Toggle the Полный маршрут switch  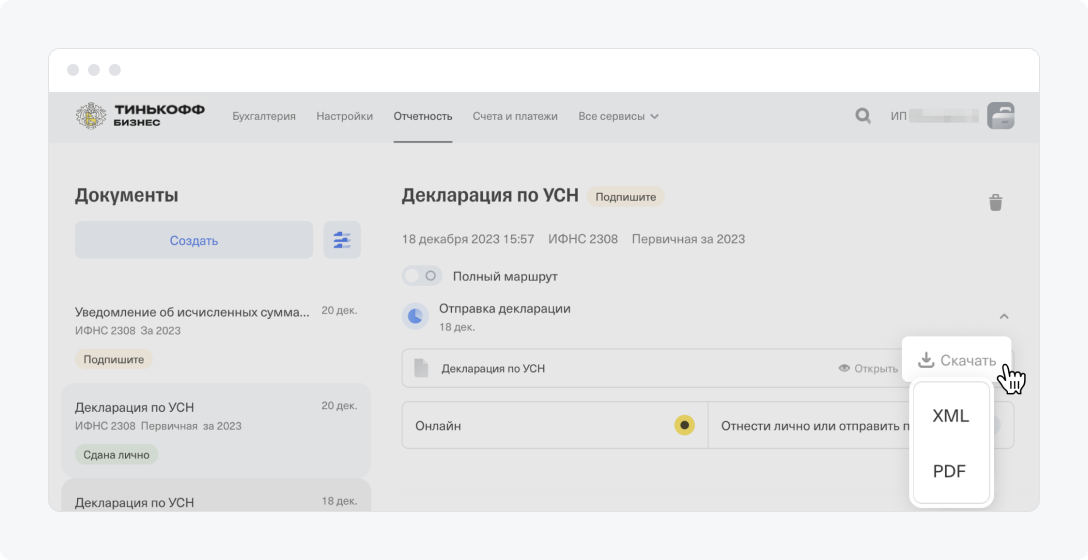point(421,276)
